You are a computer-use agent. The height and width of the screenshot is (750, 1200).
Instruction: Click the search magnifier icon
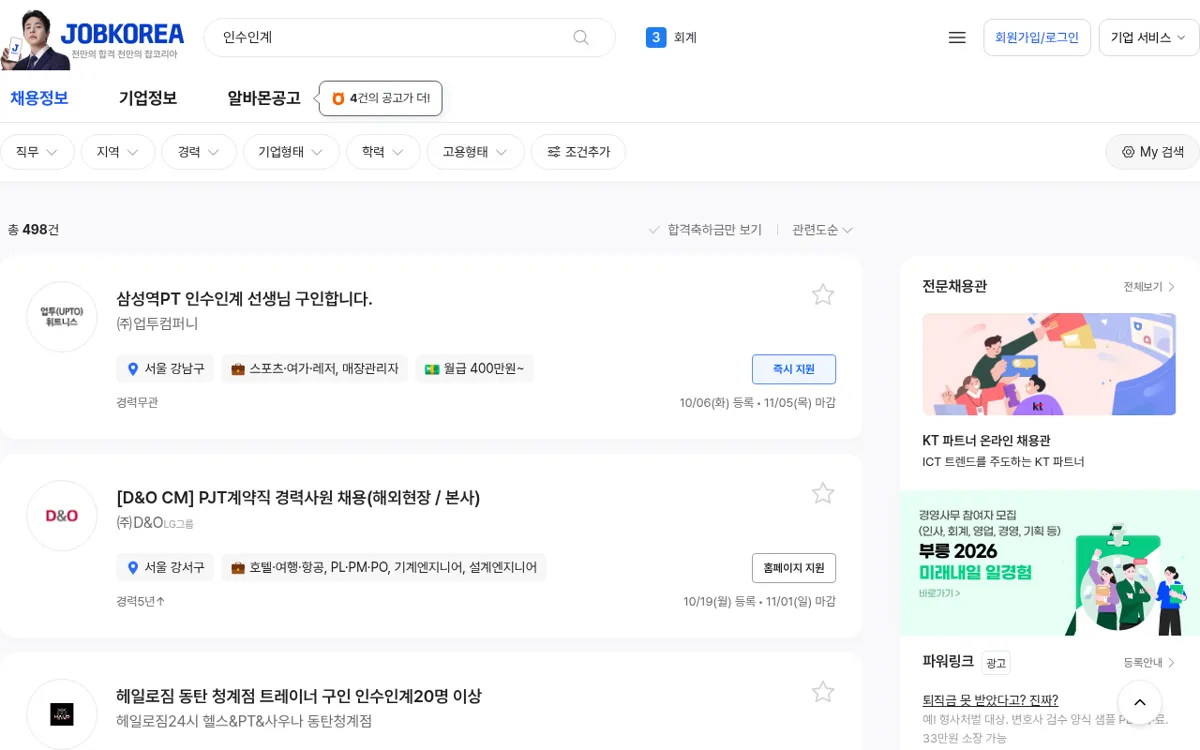pyautogui.click(x=581, y=38)
